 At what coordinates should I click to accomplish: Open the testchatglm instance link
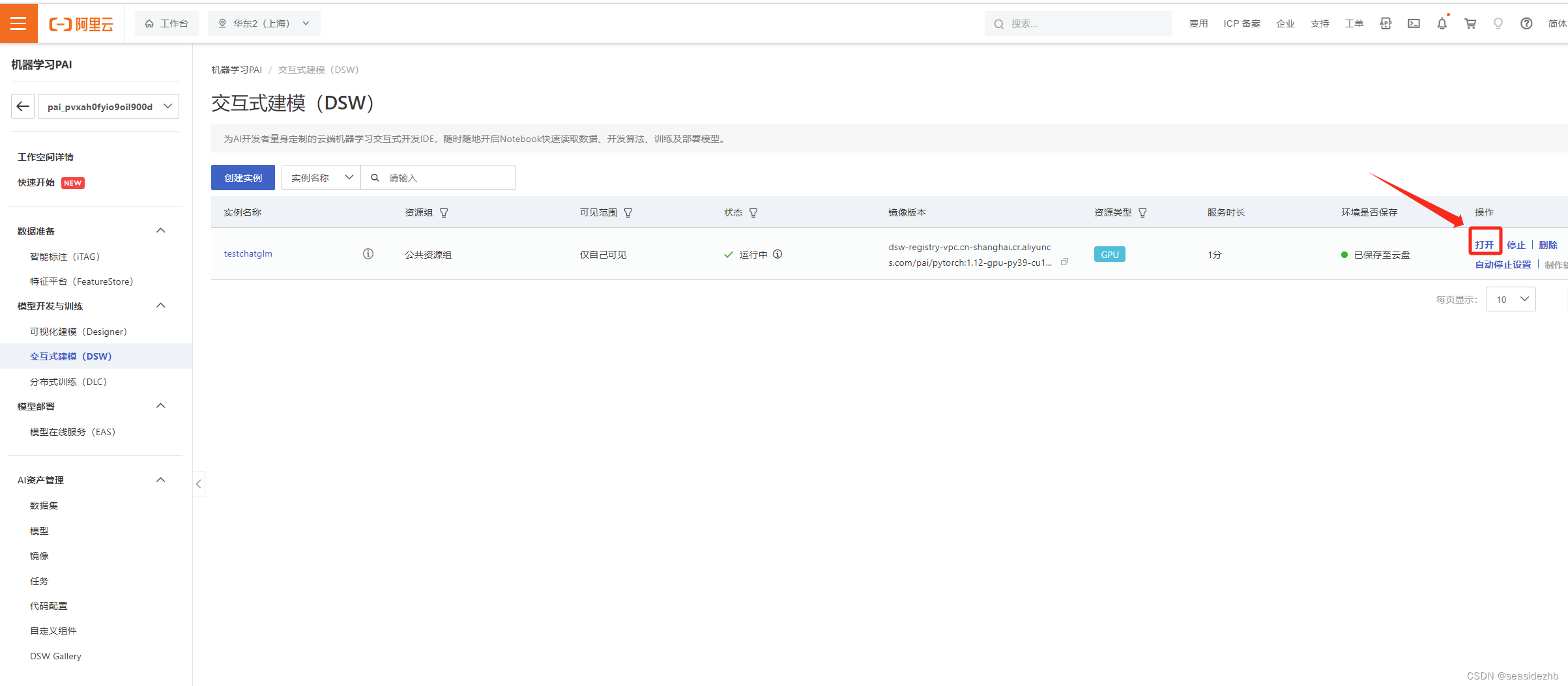point(248,254)
